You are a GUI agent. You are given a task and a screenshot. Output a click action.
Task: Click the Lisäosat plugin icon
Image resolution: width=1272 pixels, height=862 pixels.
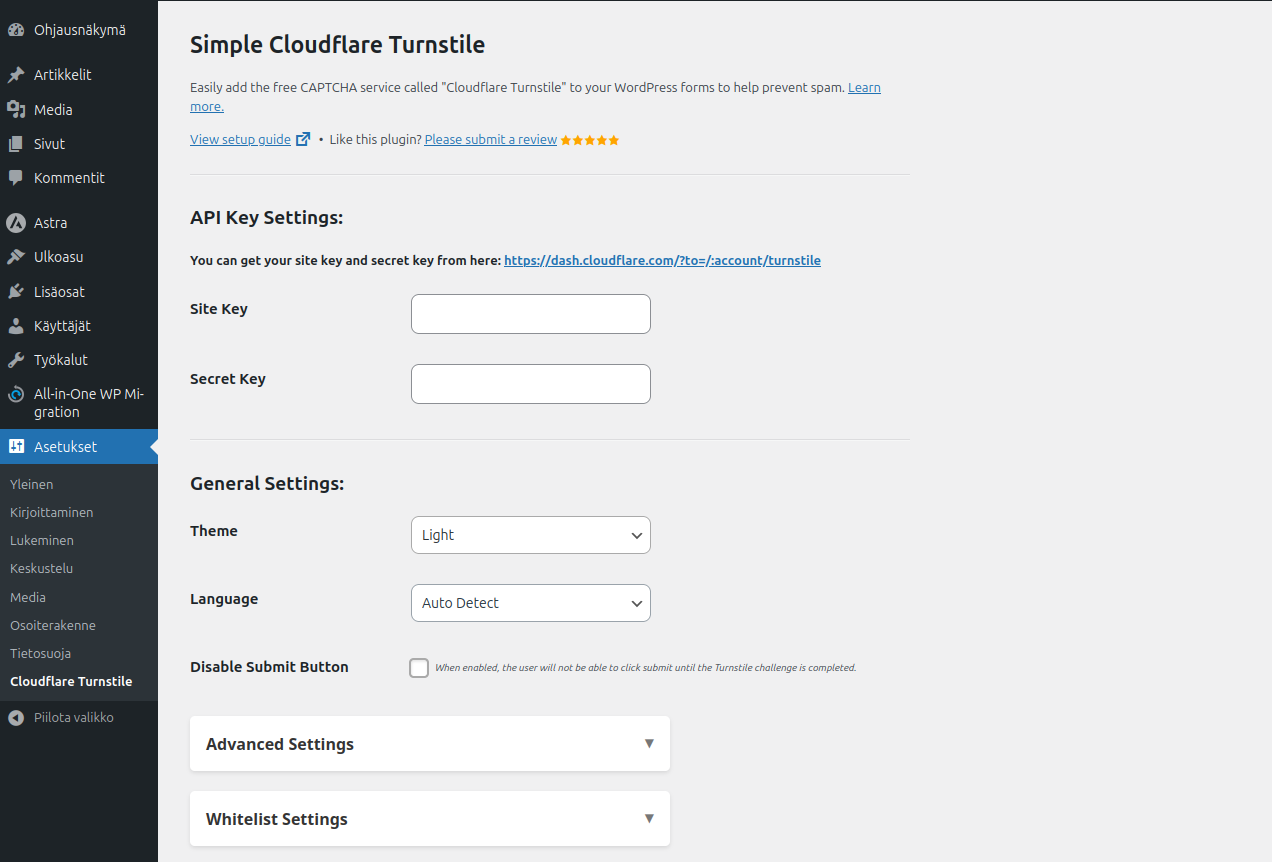point(16,292)
